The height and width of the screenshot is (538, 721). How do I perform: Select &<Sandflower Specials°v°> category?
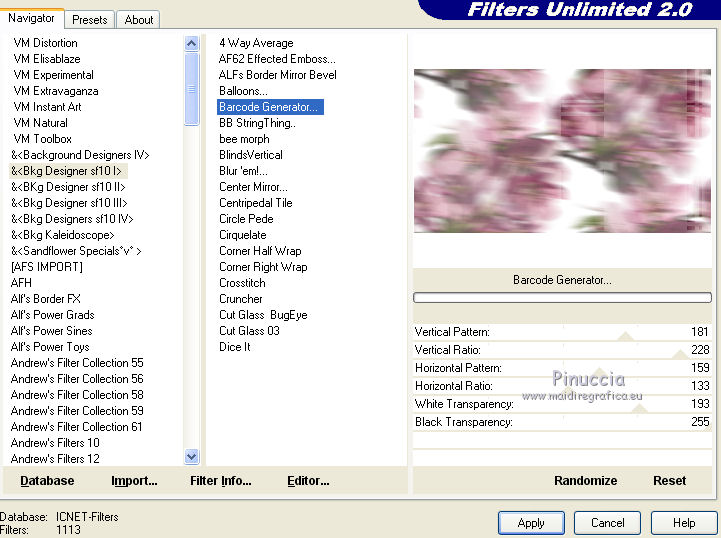76,251
